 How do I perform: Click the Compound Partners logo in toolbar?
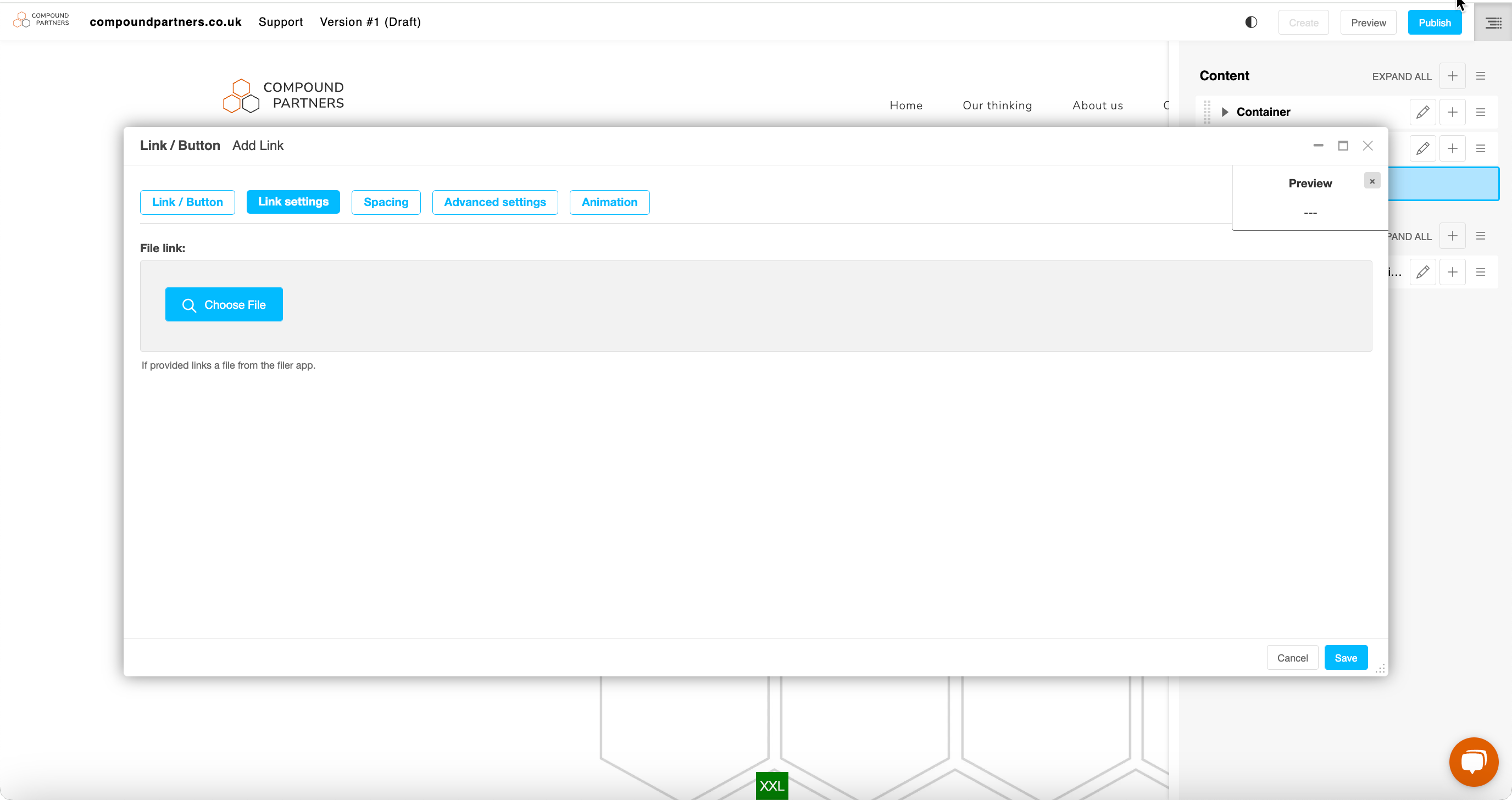(41, 20)
